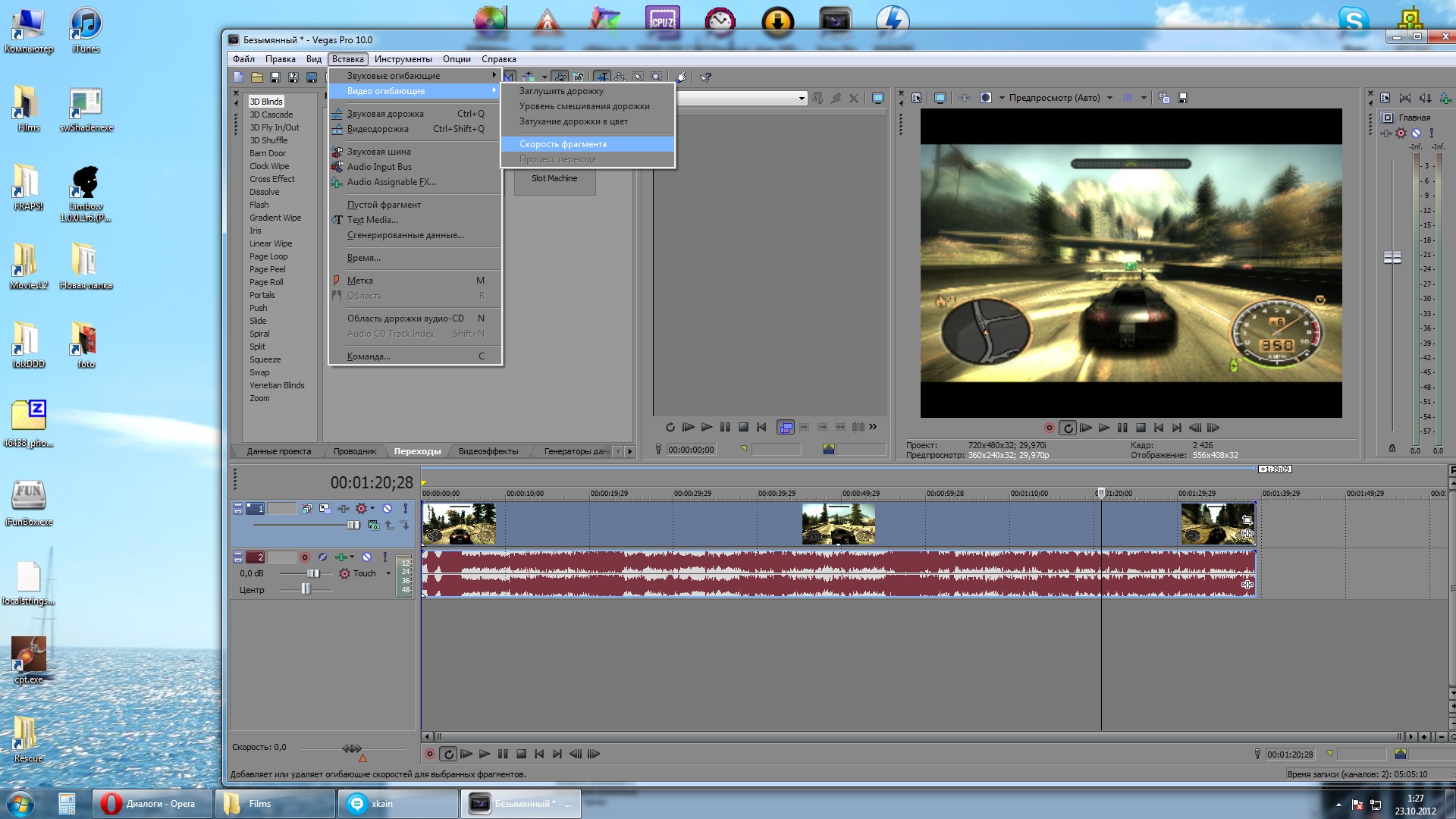Open the FRAPS! desktop shortcut

click(x=28, y=188)
